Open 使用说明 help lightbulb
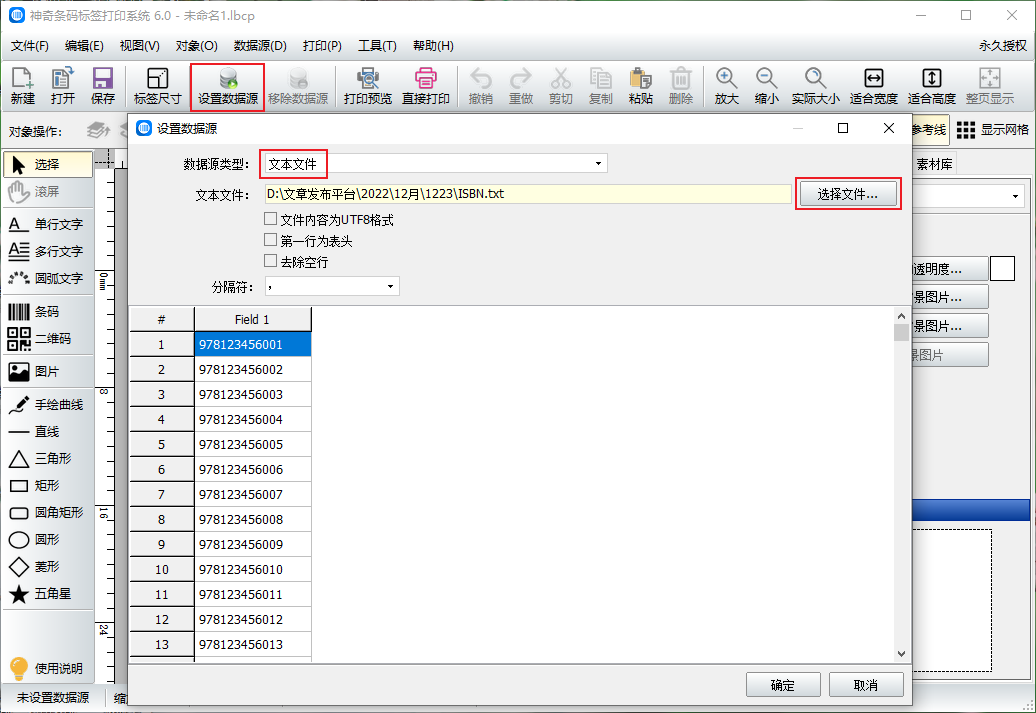1036x713 pixels. point(46,668)
